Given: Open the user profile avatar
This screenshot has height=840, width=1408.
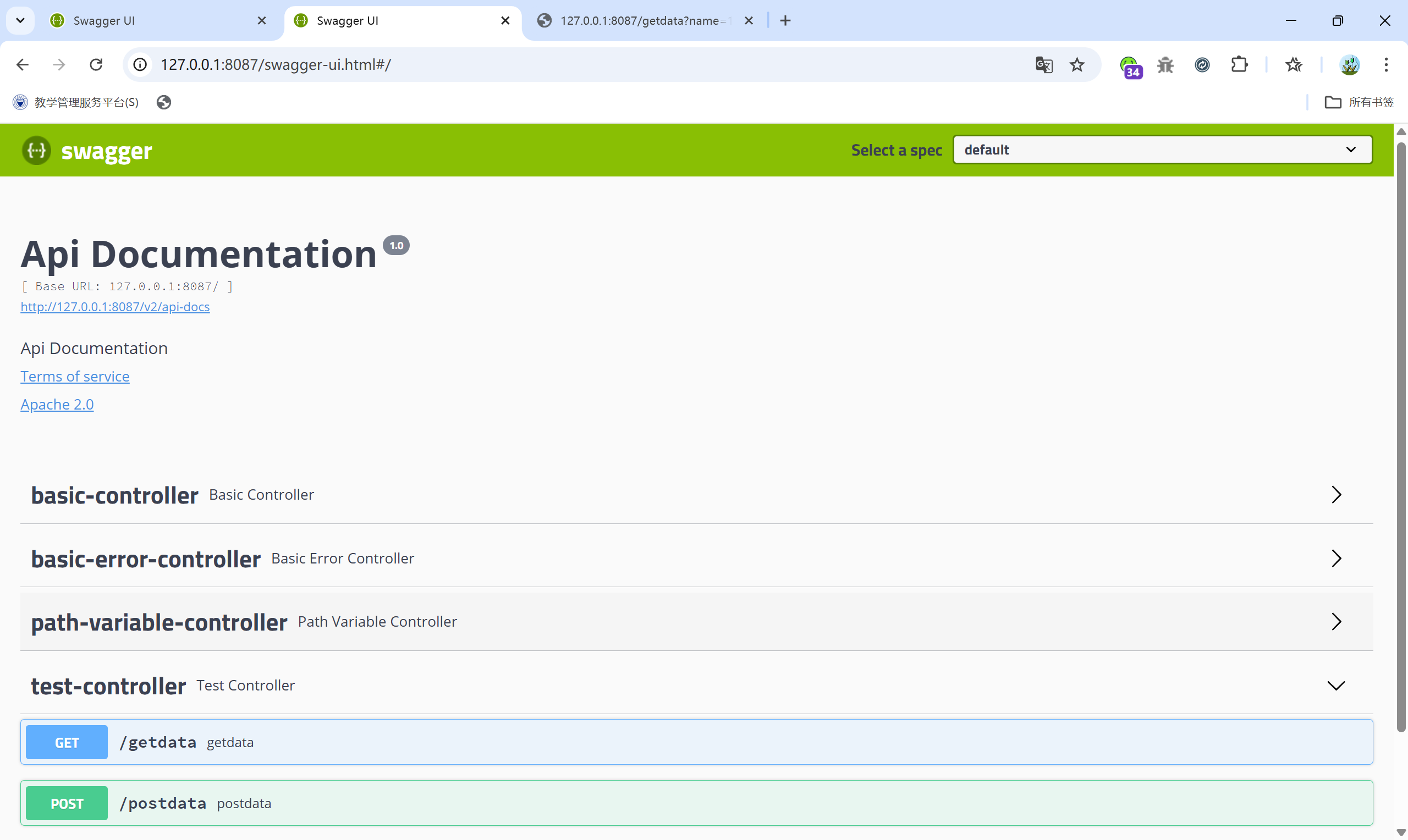Looking at the screenshot, I should click(x=1350, y=65).
